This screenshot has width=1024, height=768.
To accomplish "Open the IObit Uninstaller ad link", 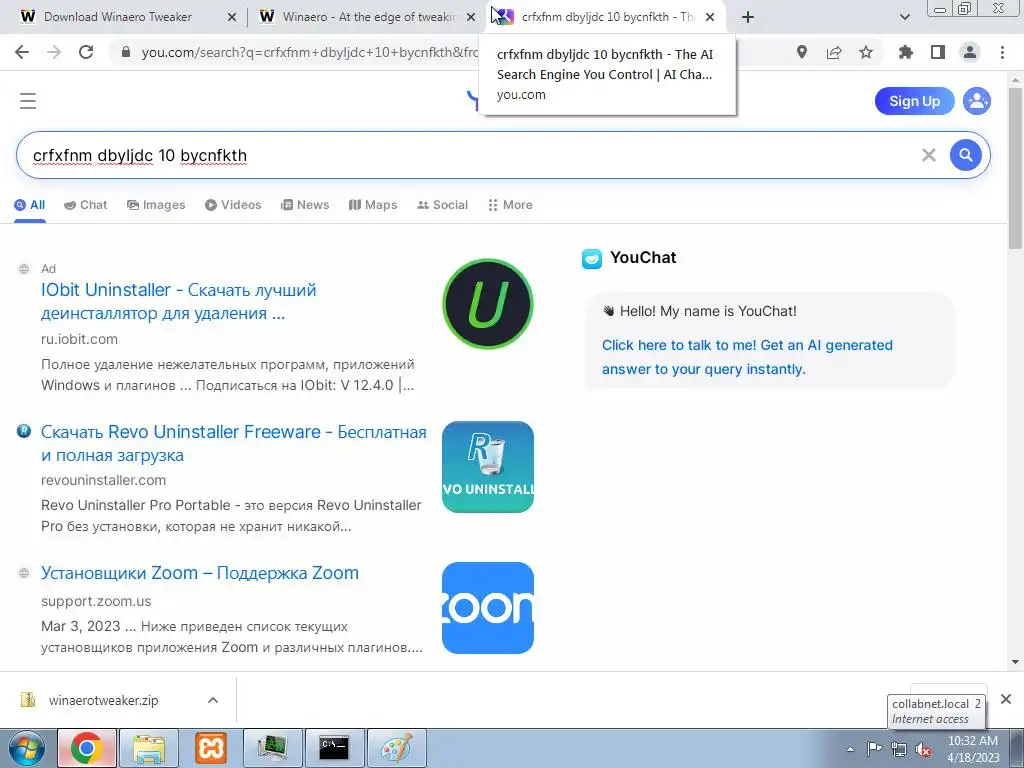I will pos(178,301).
